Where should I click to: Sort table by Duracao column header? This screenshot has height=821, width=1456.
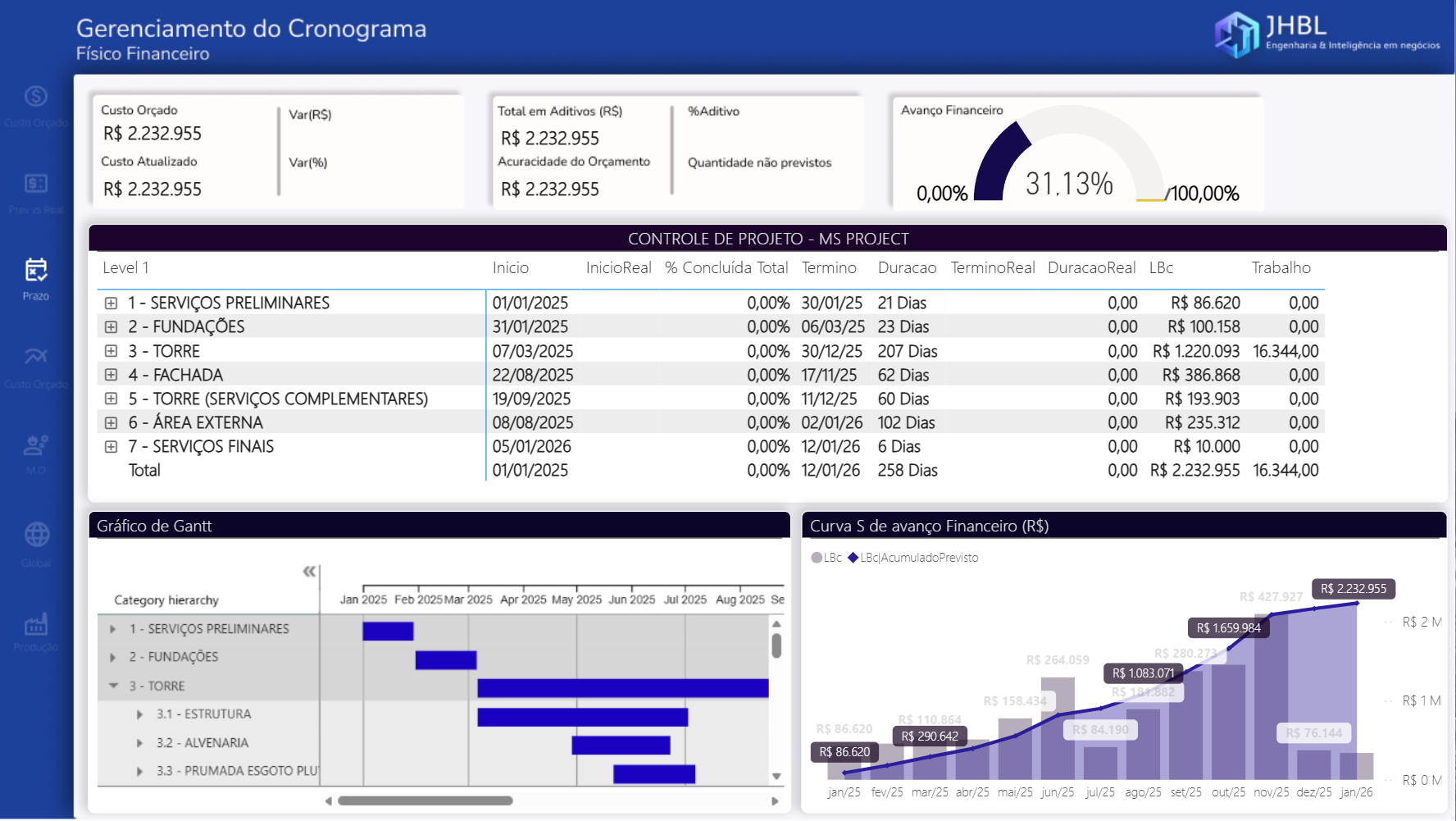(907, 267)
